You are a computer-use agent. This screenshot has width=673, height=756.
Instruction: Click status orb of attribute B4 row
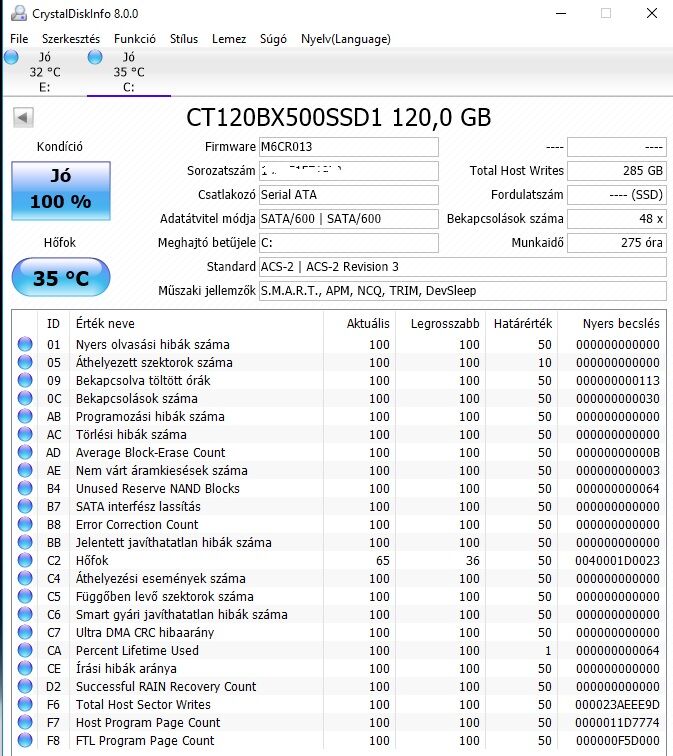25,488
